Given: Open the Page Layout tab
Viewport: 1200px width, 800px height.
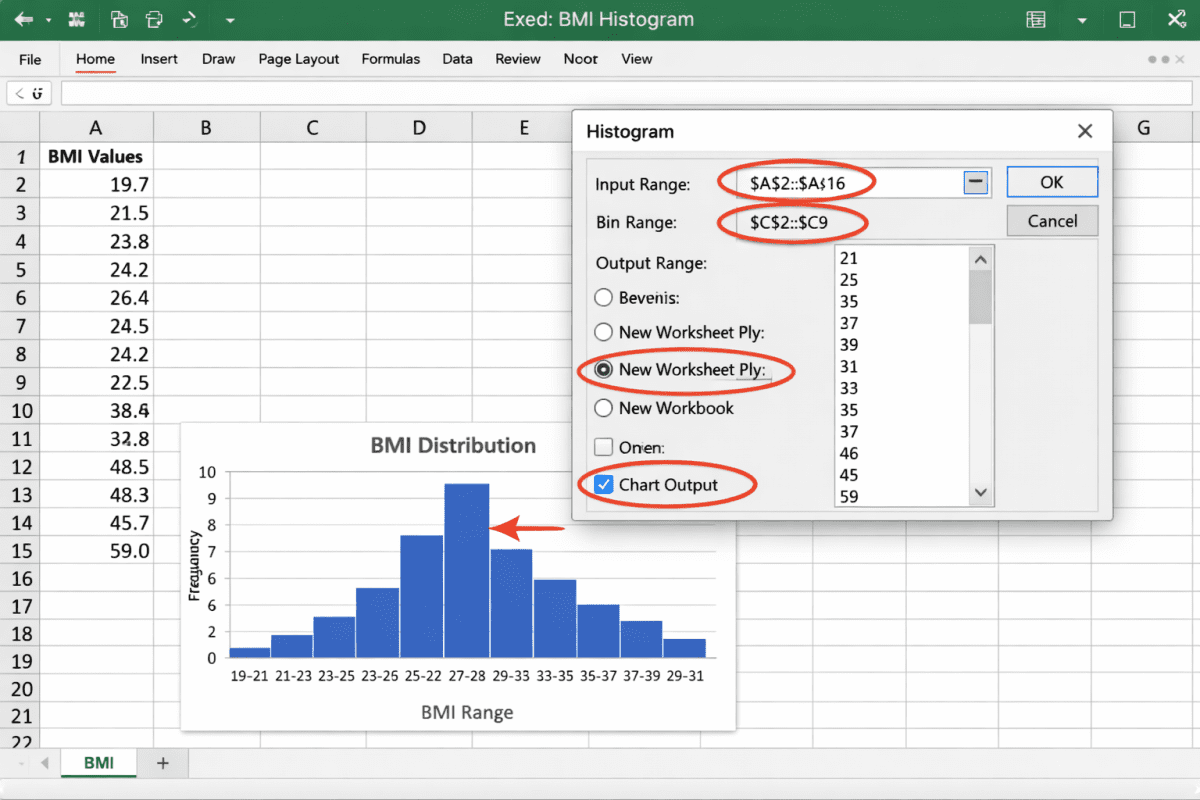Looking at the screenshot, I should click(x=299, y=59).
